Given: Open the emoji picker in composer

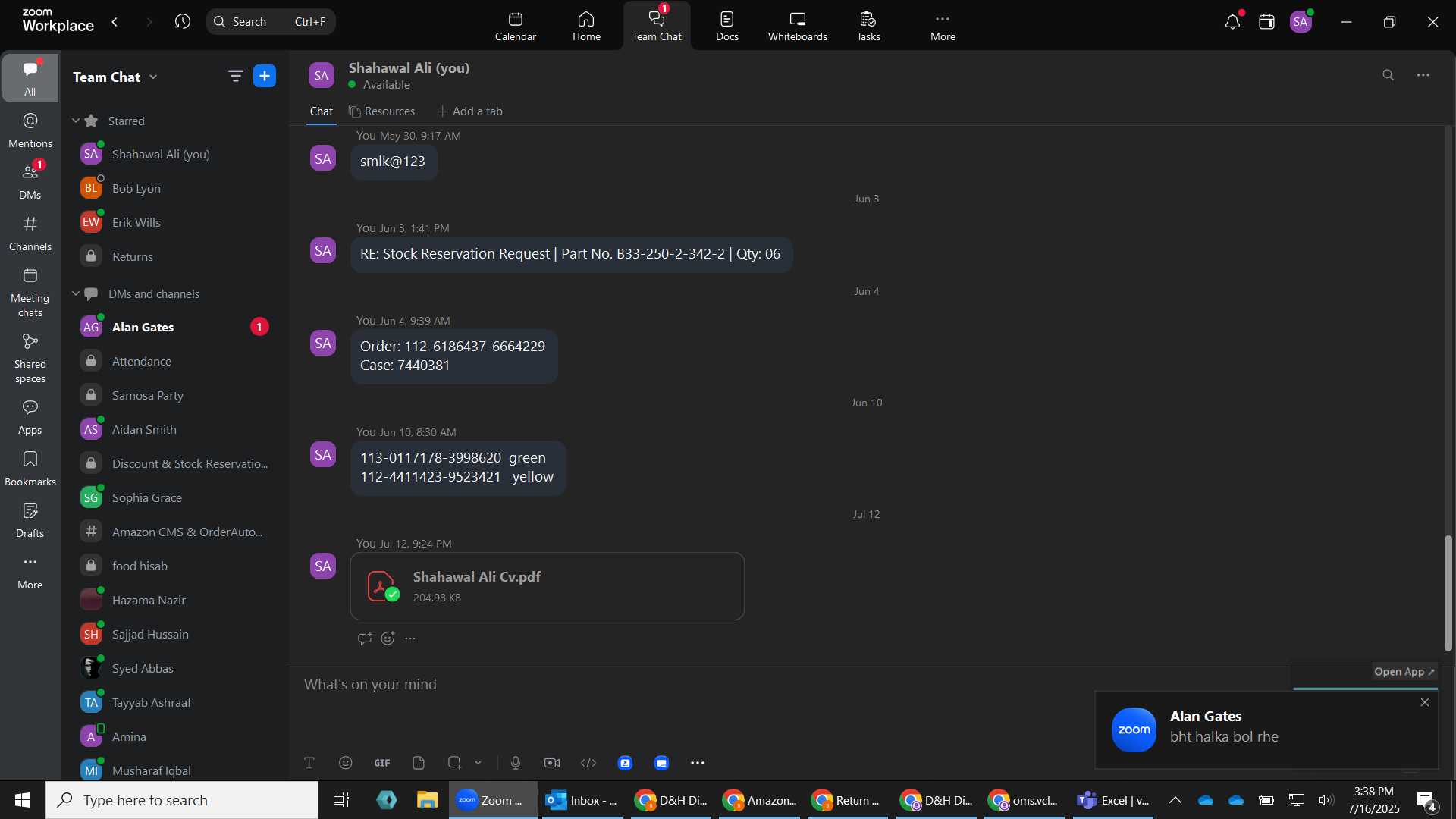Looking at the screenshot, I should [x=346, y=763].
